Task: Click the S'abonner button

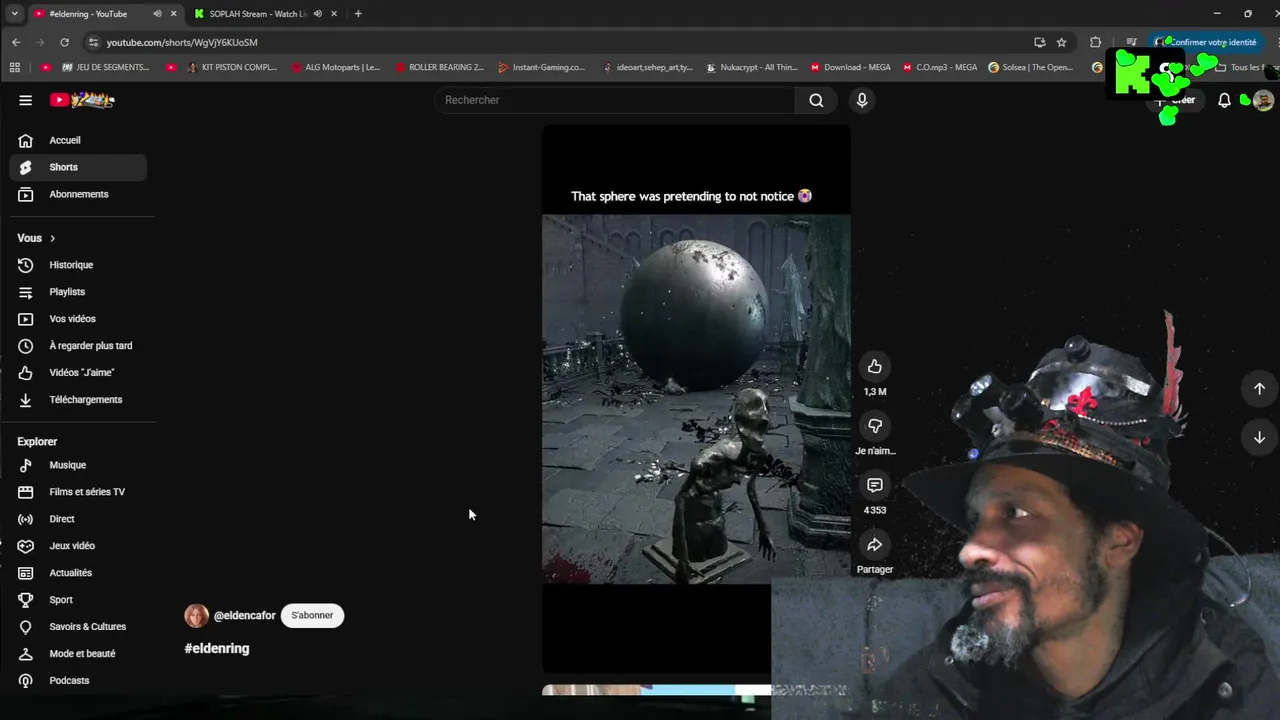Action: [x=312, y=616]
